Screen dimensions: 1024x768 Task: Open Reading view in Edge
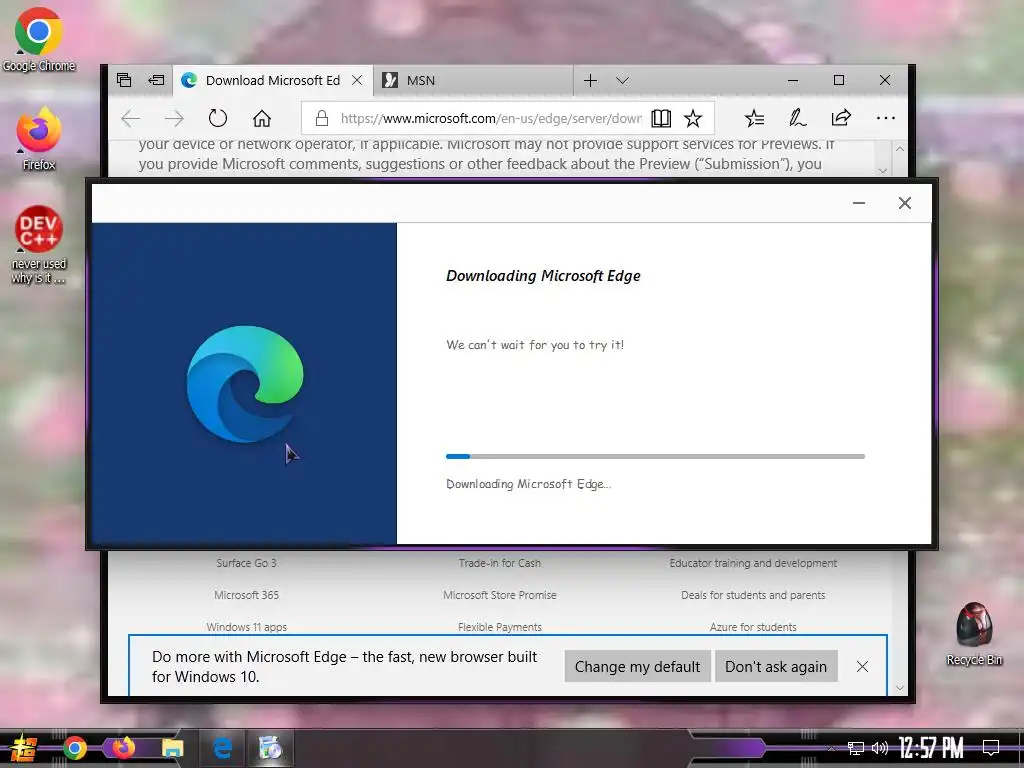pyautogui.click(x=661, y=118)
